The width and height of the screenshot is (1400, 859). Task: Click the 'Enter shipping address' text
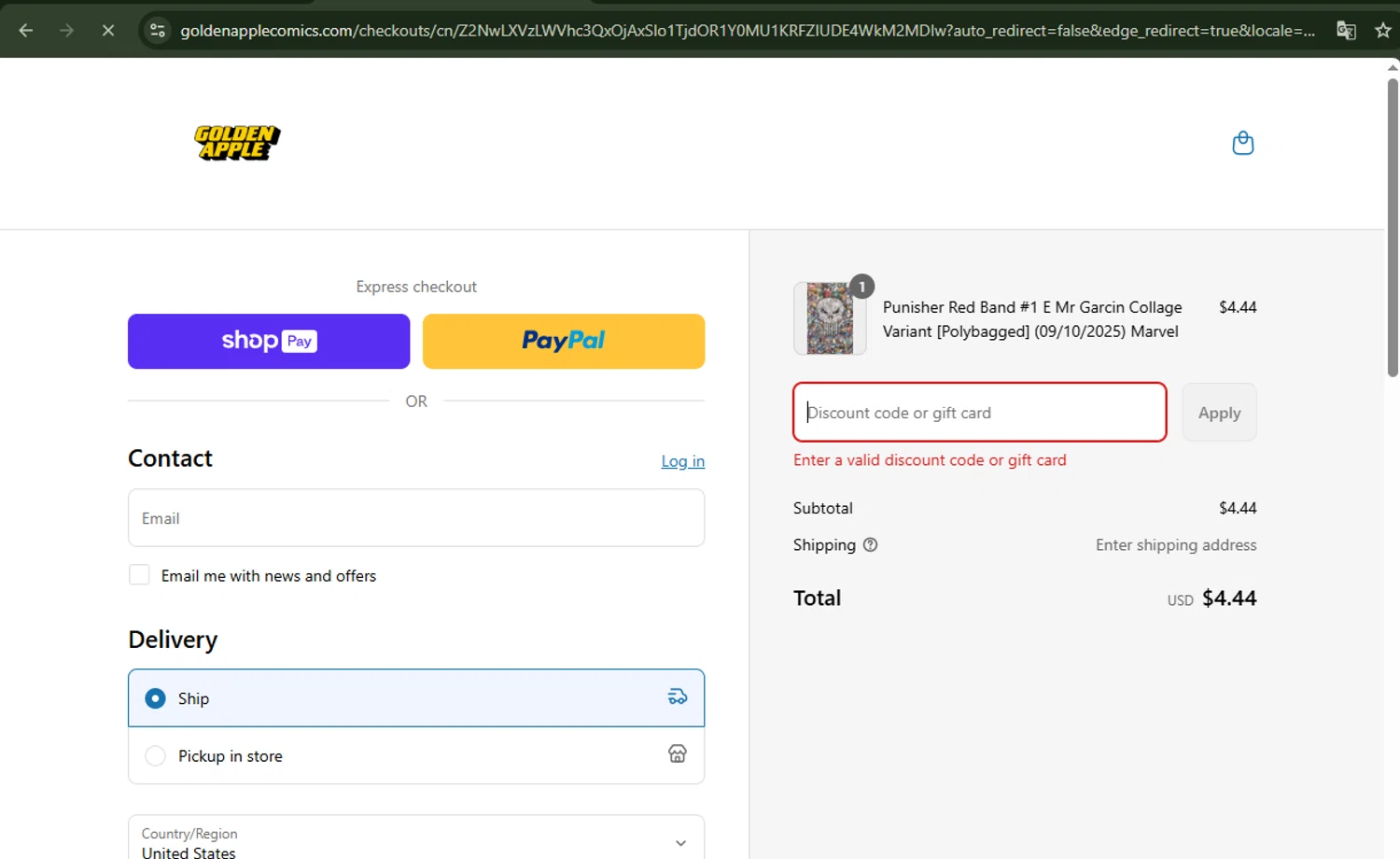coord(1176,544)
